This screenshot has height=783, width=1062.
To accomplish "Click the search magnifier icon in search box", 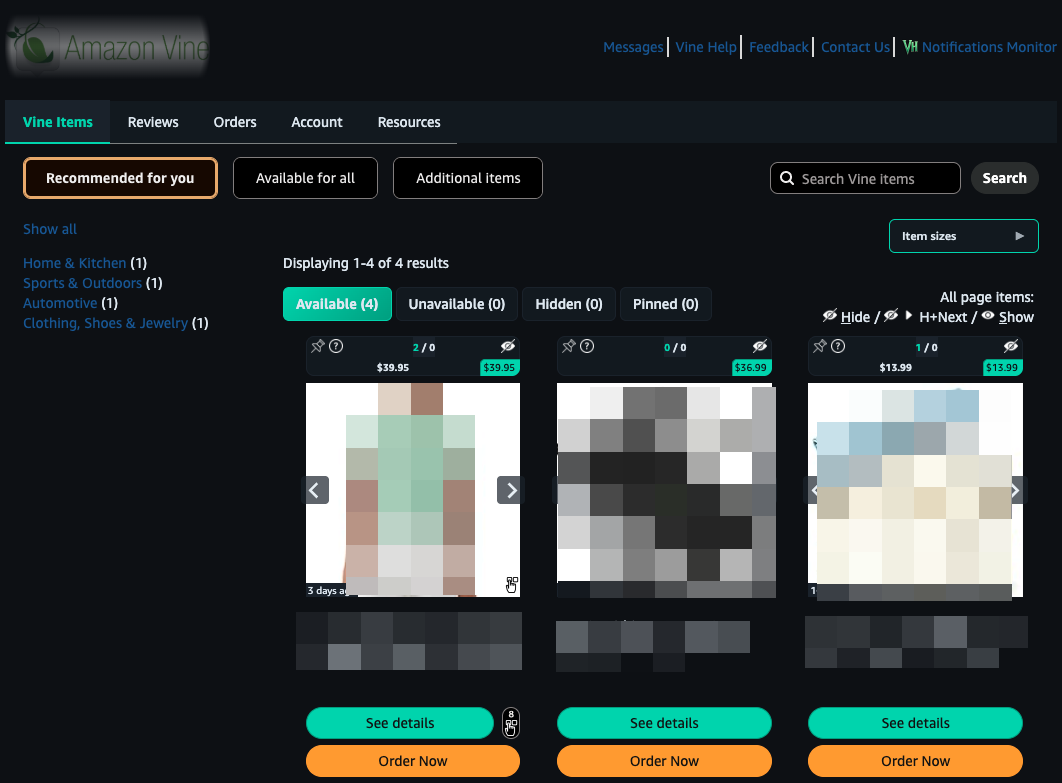I will coord(787,178).
